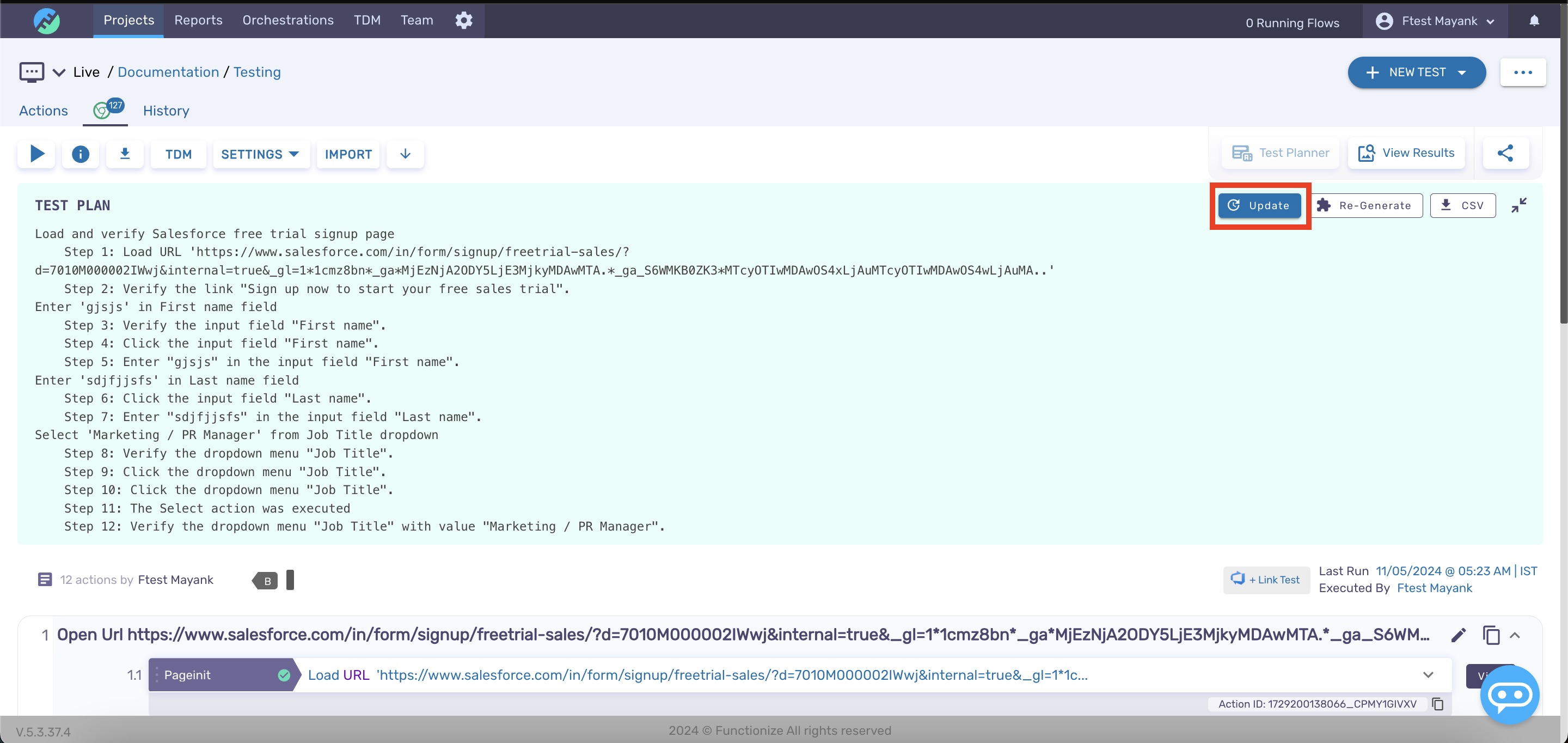
Task: Open test info via the blue info icon
Action: pyautogui.click(x=81, y=154)
